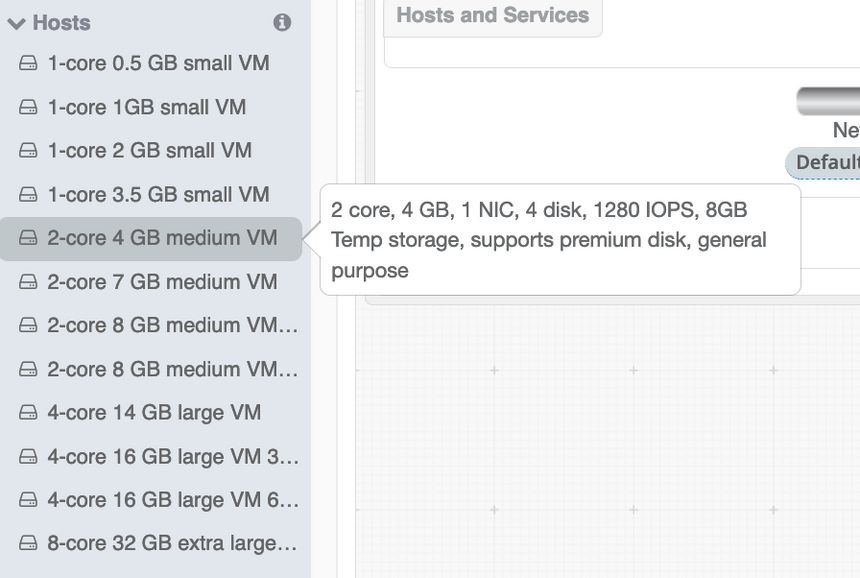Click the Hosts info icon

click(282, 22)
